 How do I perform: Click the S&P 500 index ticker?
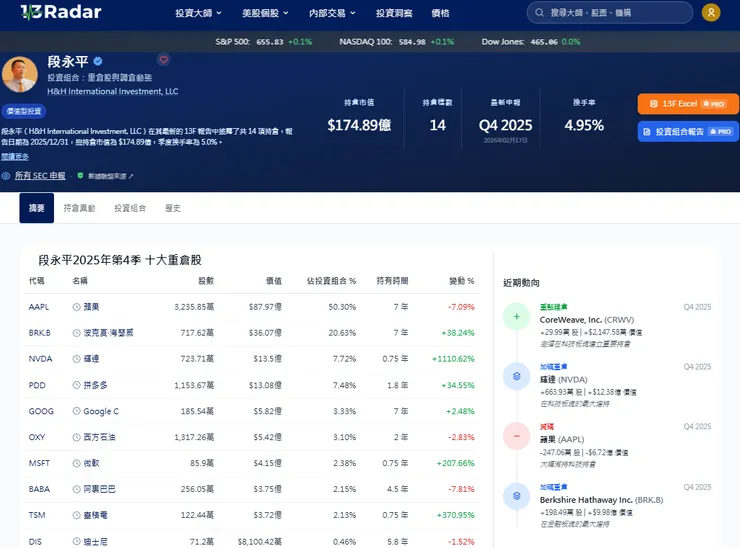[263, 42]
